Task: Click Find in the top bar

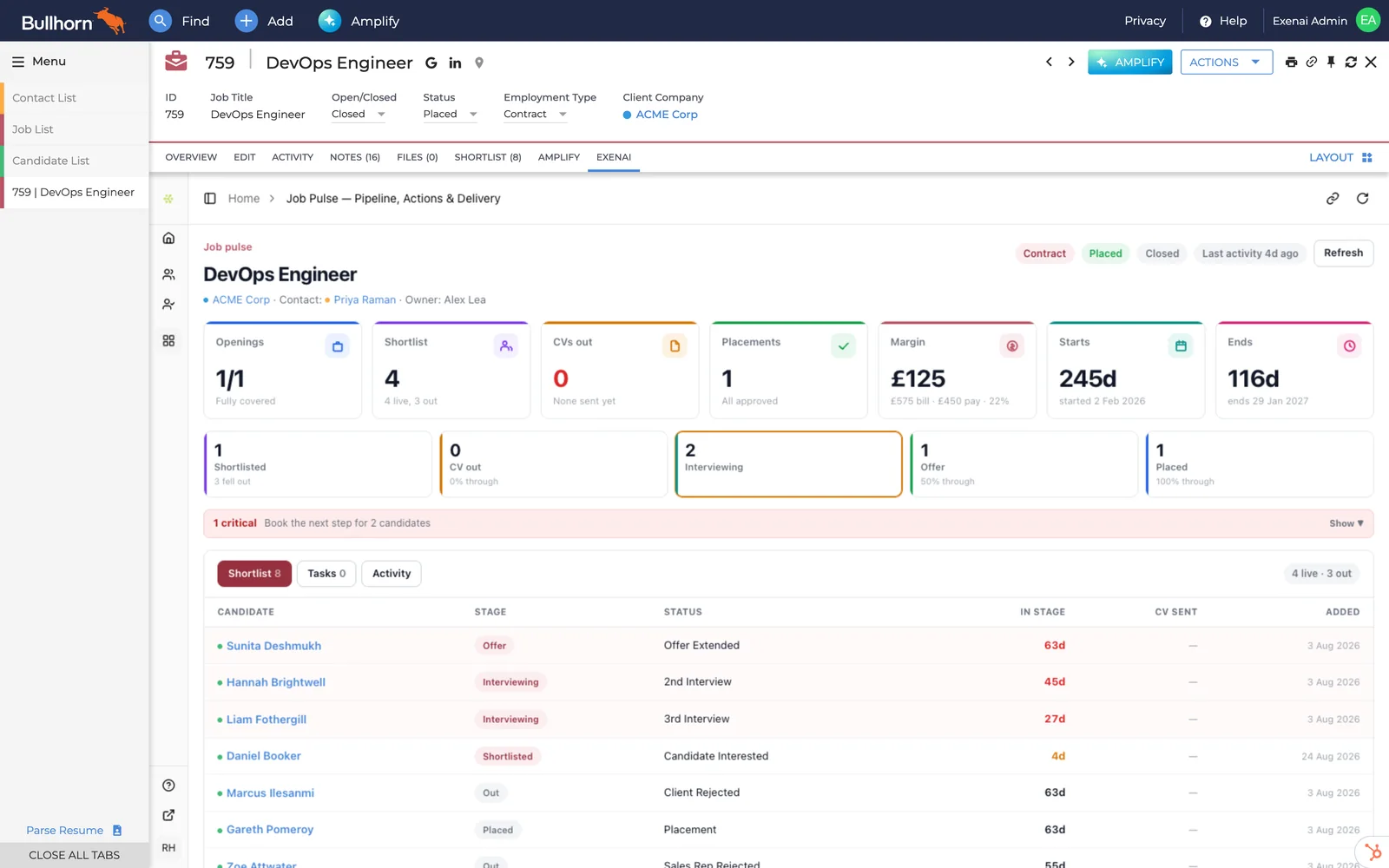Action: pyautogui.click(x=180, y=21)
